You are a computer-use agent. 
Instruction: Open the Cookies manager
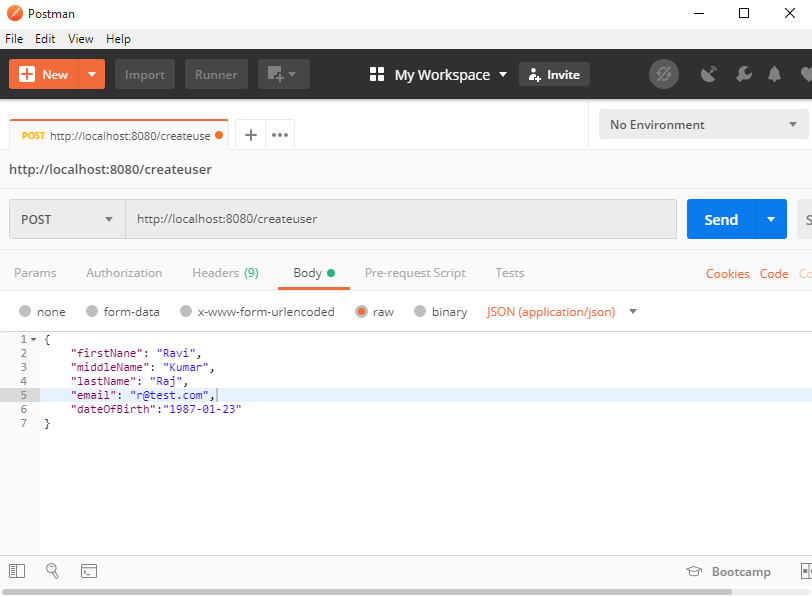pos(727,272)
